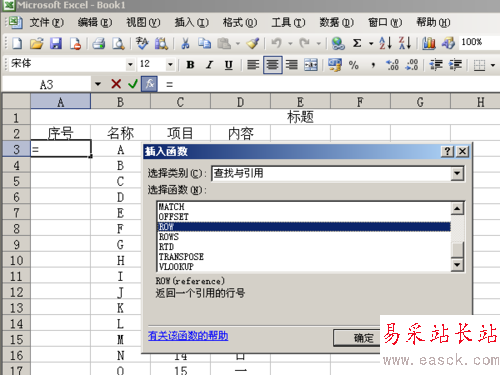Screen dimensions: 500x375
Task: Open the 有关该函数的帮助 link
Action: 188,335
